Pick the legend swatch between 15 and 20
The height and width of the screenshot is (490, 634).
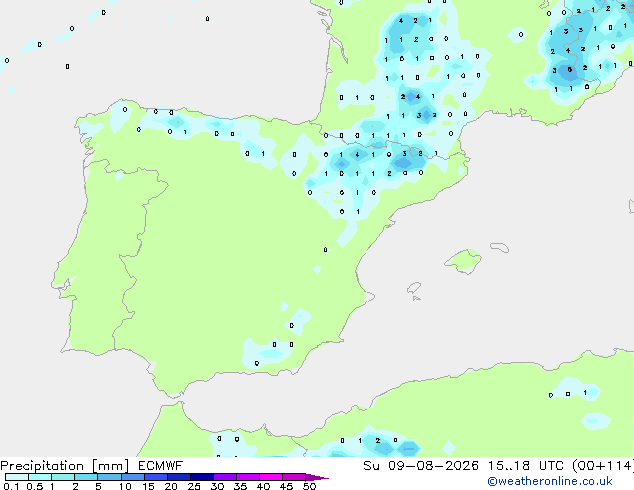pos(155,477)
